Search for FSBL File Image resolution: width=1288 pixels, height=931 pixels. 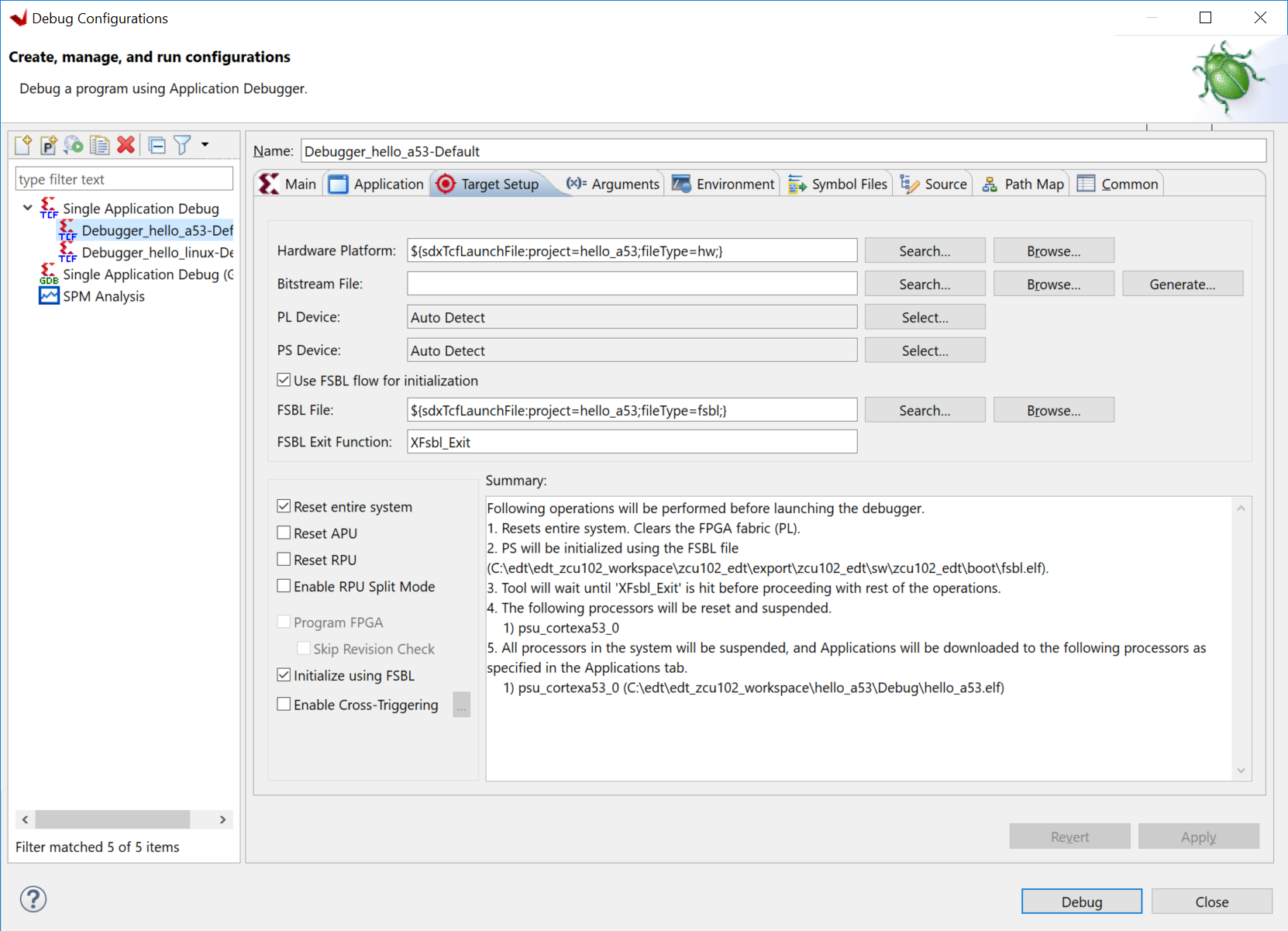[x=925, y=410]
